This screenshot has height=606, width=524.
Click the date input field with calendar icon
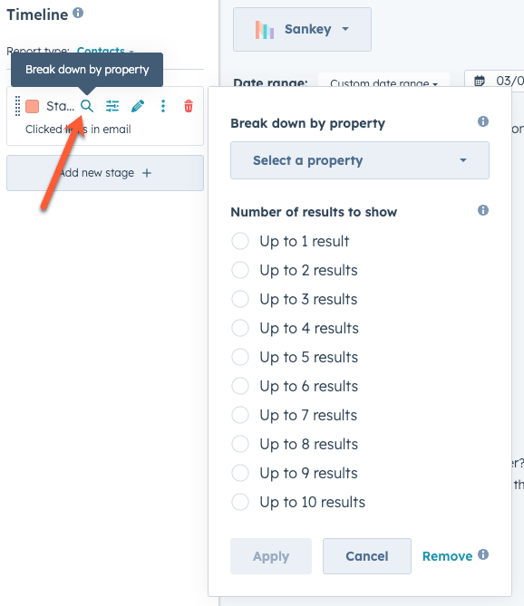(495, 80)
